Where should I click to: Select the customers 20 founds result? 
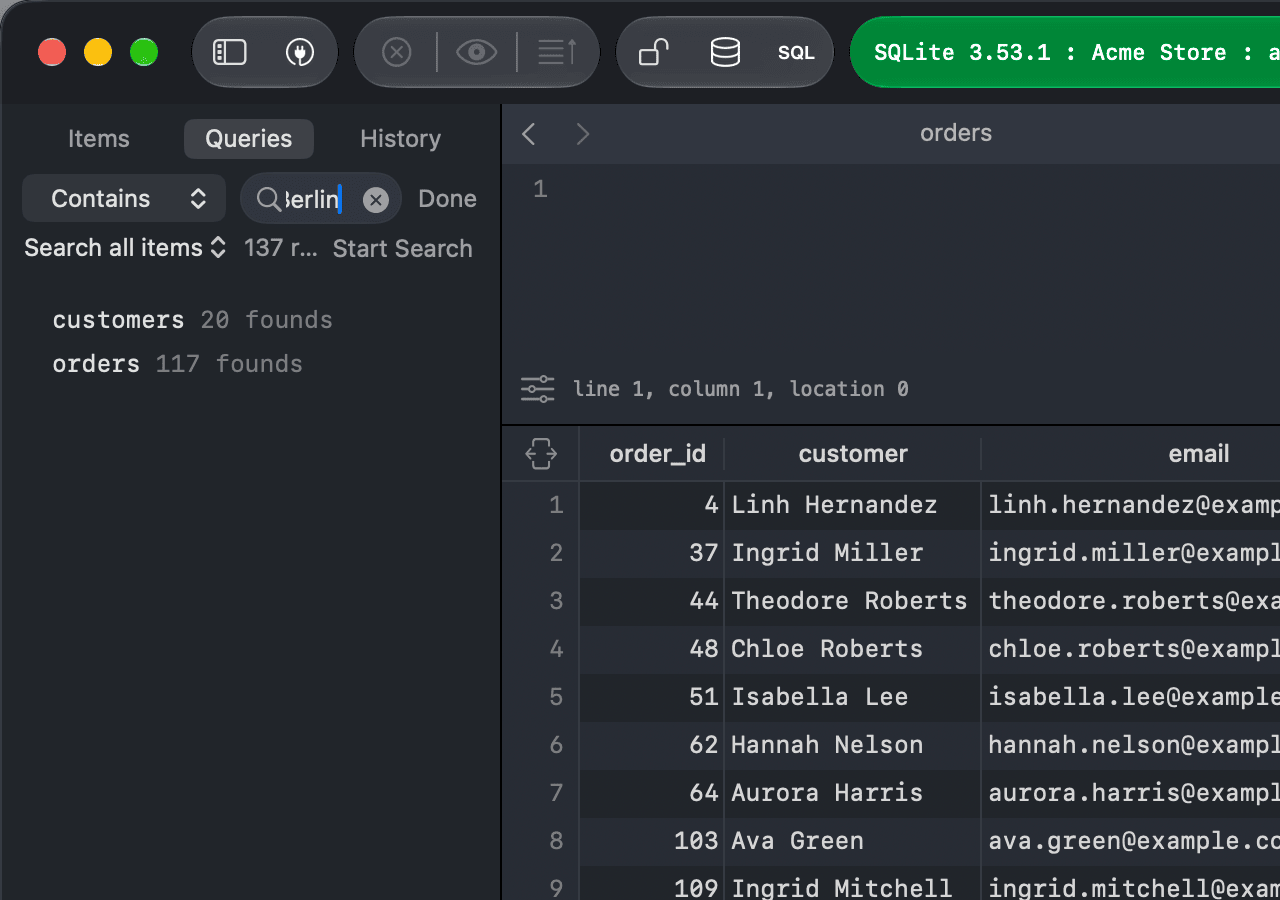192,320
